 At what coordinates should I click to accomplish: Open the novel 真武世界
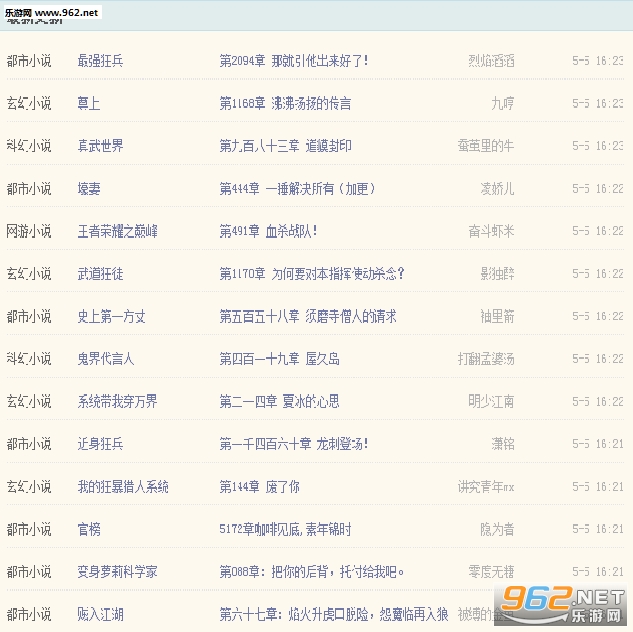[100, 146]
